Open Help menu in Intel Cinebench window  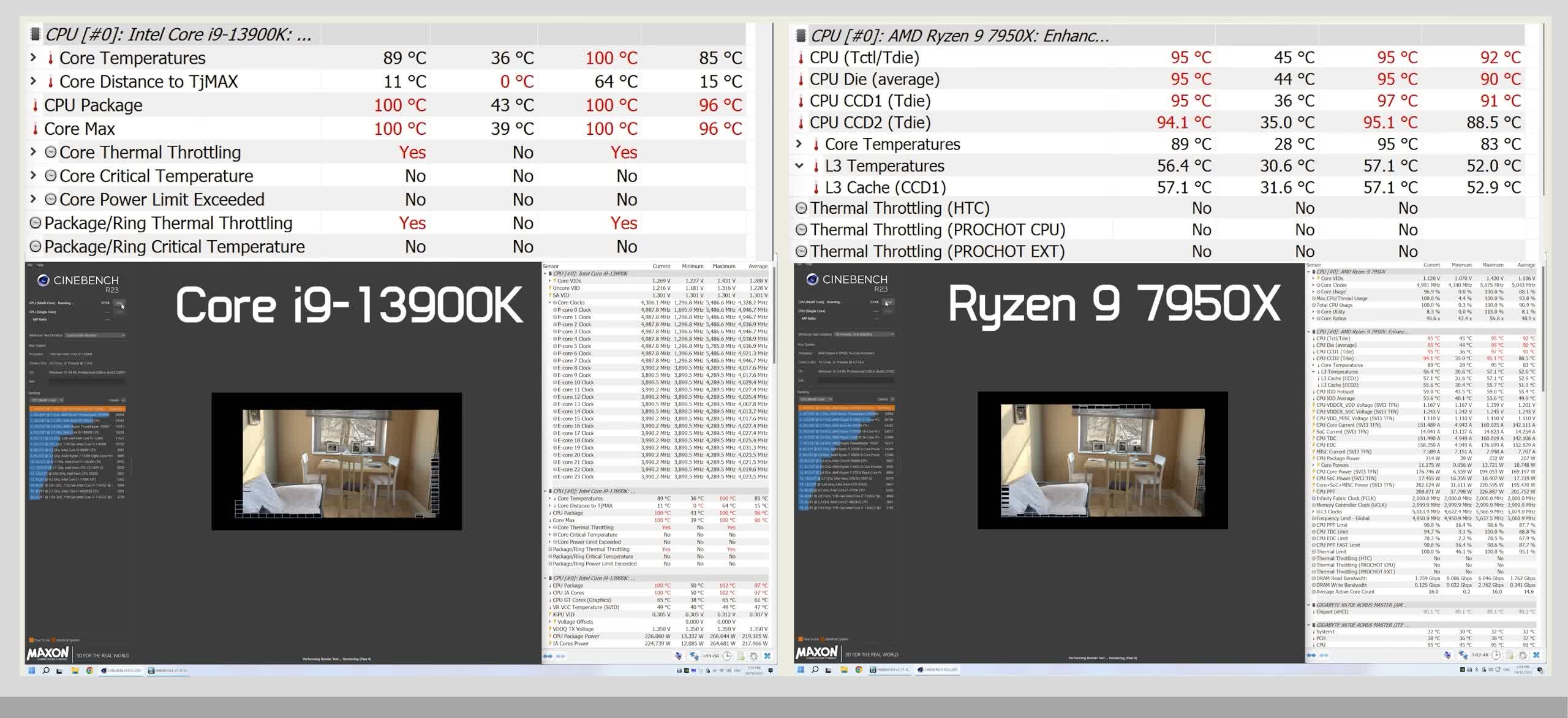40,265
